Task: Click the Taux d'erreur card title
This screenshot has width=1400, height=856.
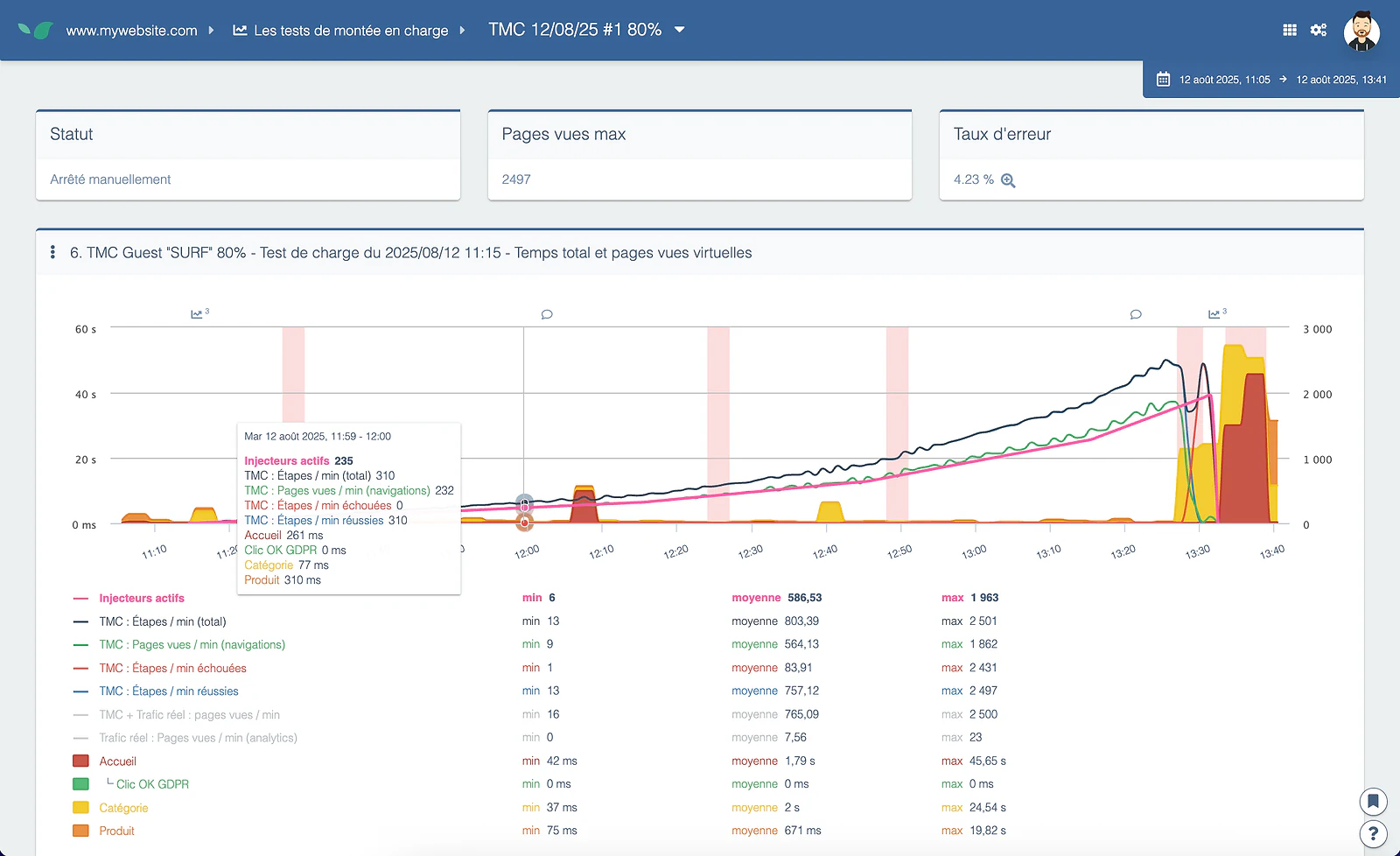Action: click(x=1002, y=134)
